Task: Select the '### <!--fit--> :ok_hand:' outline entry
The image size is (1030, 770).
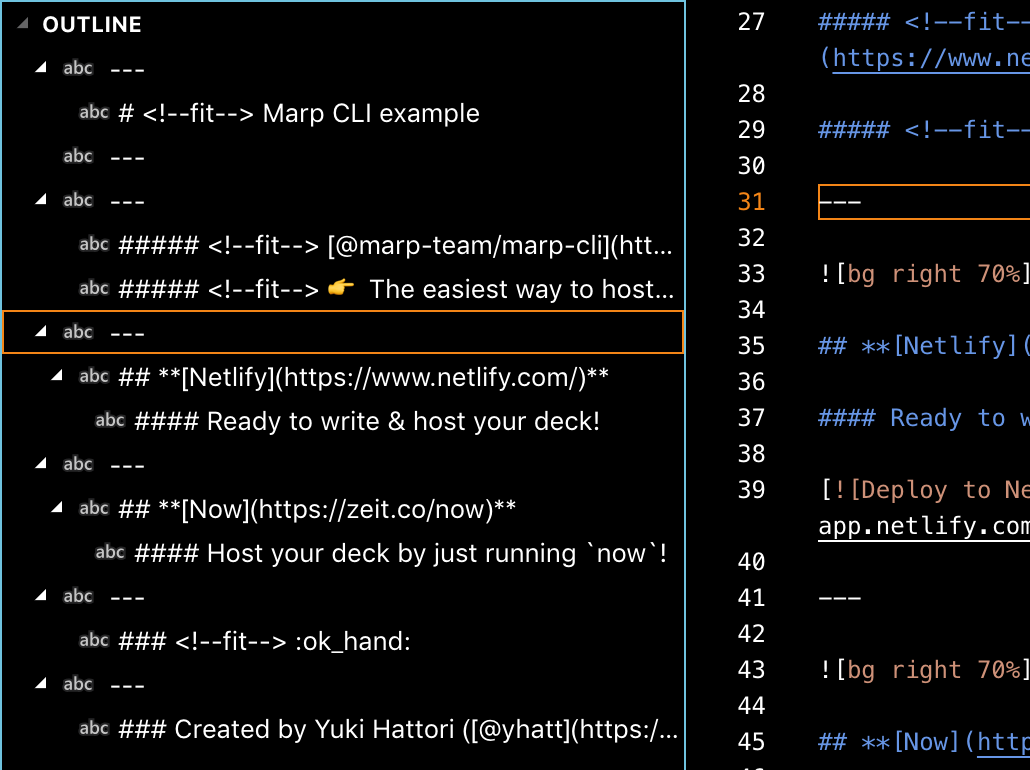Action: pyautogui.click(x=264, y=641)
